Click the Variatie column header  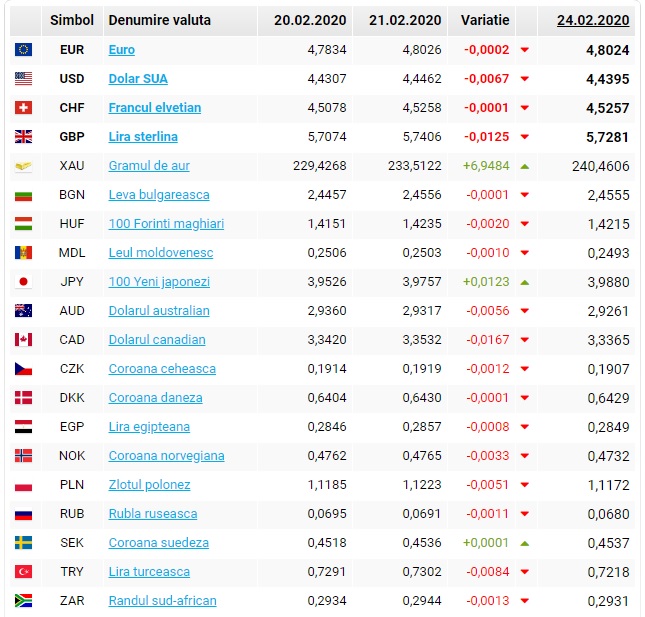pyautogui.click(x=485, y=20)
